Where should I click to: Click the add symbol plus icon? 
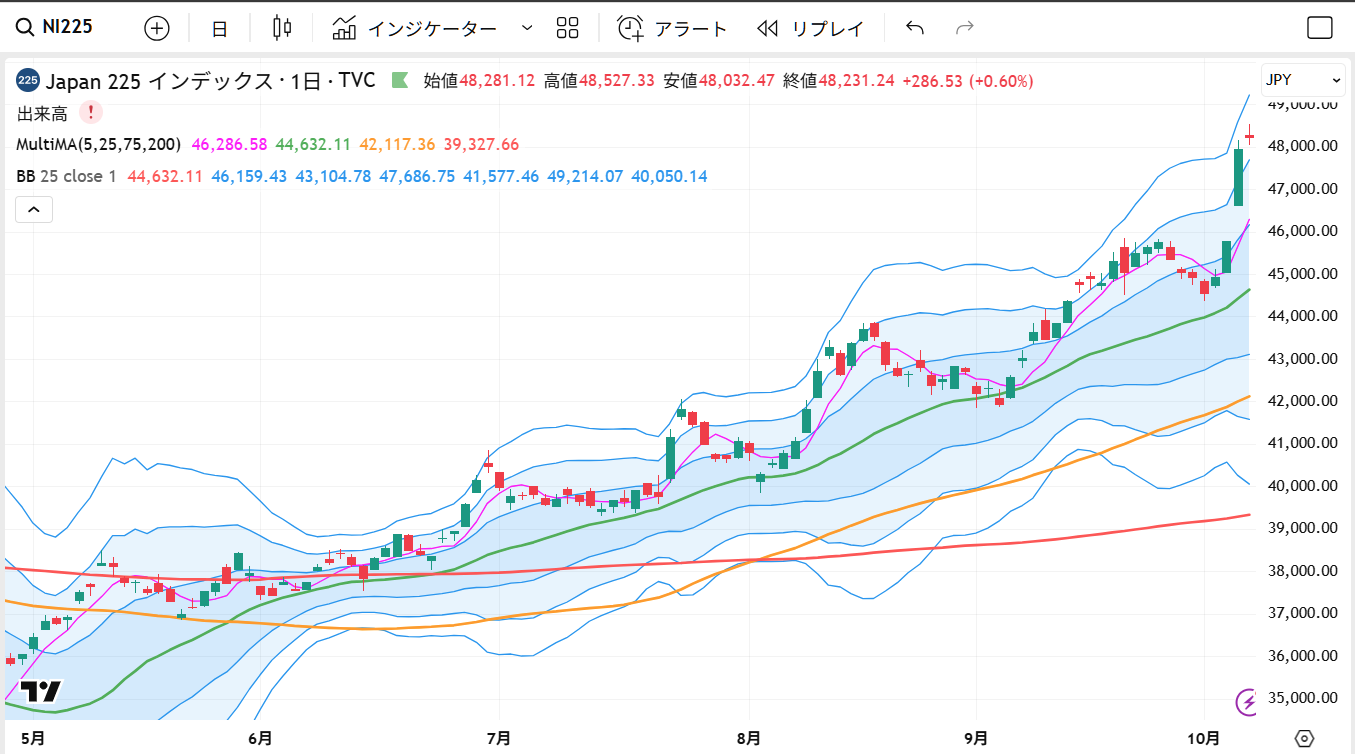(157, 28)
